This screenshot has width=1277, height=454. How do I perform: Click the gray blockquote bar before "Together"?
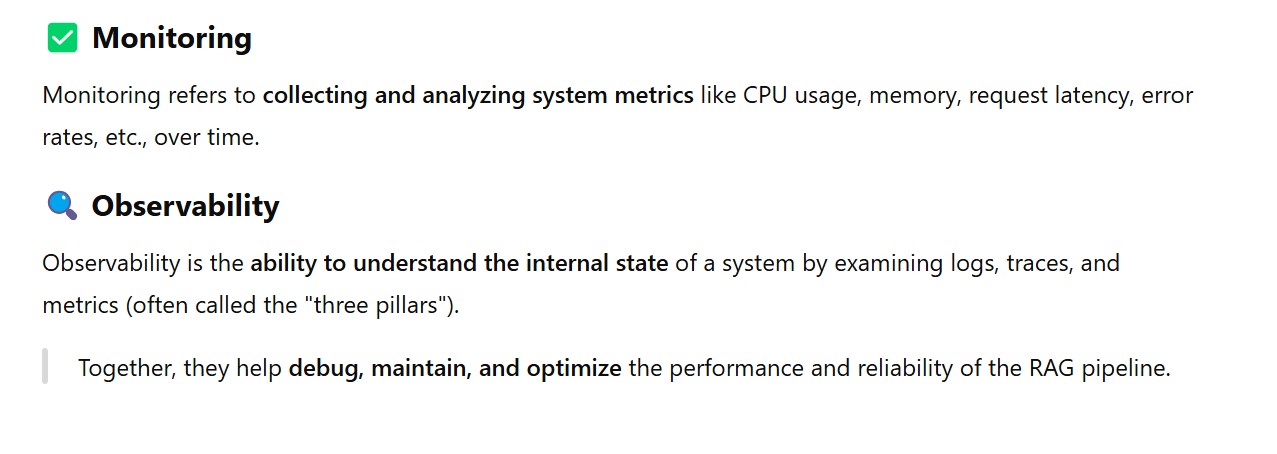45,366
